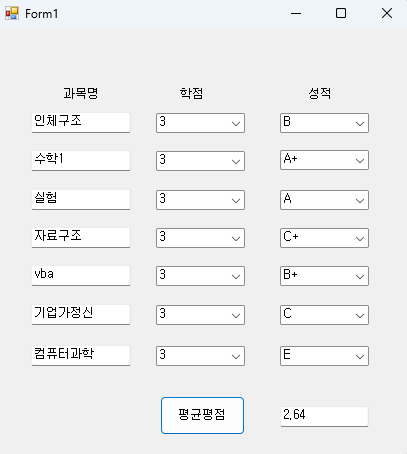This screenshot has width=407, height=454.
Task: Close the Form1 window
Action: click(x=386, y=14)
